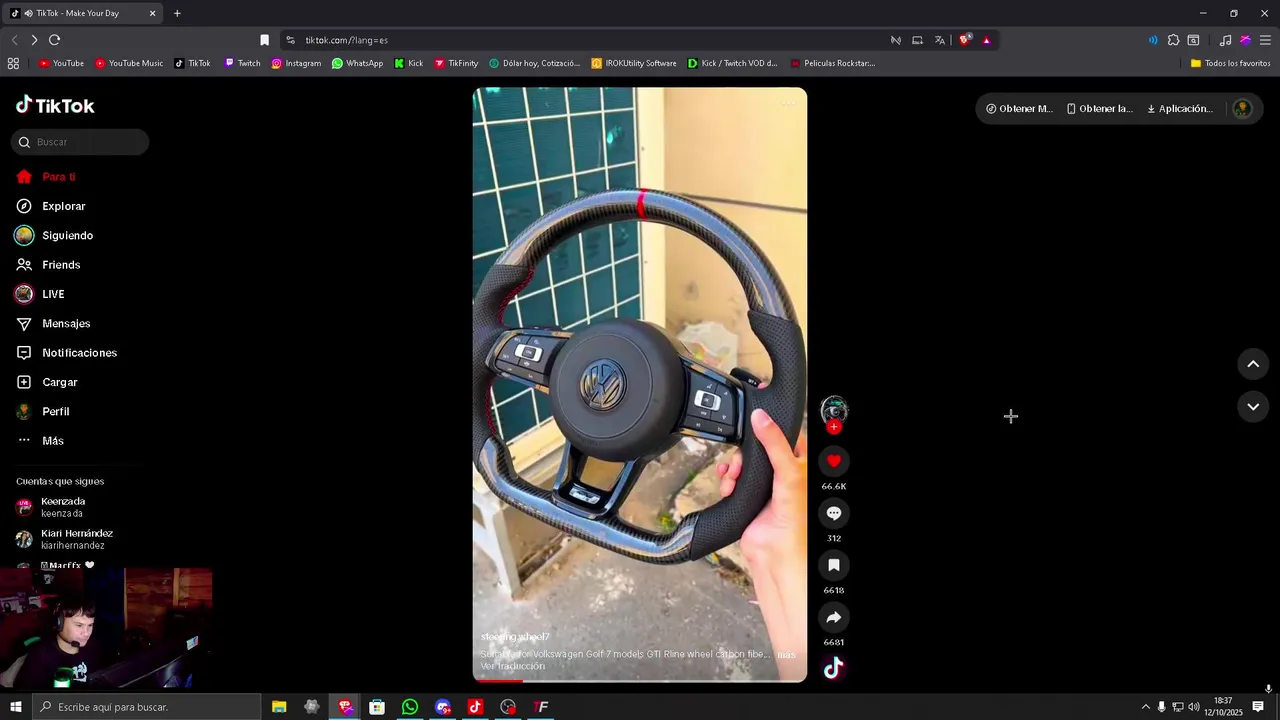
Task: Click 'Ver traducción' under caption
Action: pos(512,666)
